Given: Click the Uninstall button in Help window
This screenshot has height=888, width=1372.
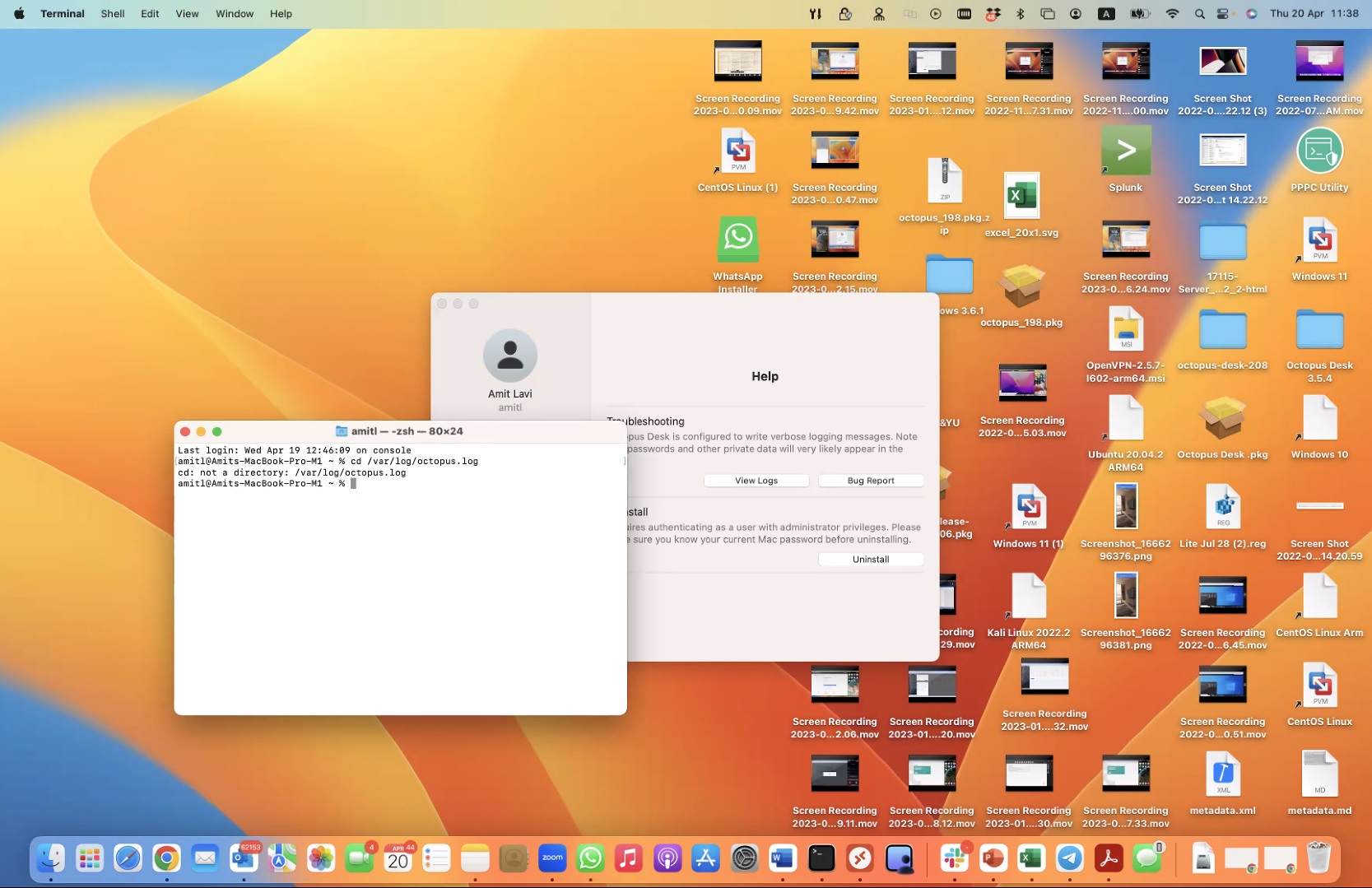Looking at the screenshot, I should [x=871, y=560].
